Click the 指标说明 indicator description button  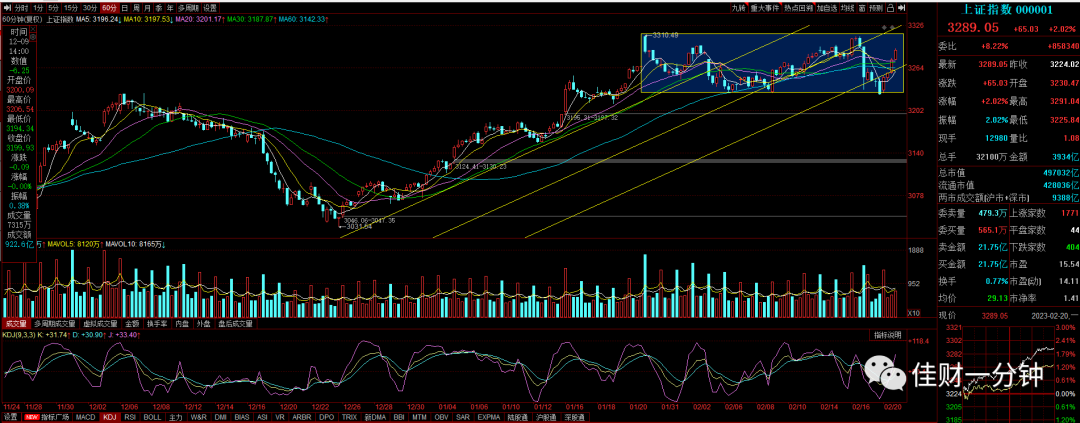pyautogui.click(x=888, y=335)
